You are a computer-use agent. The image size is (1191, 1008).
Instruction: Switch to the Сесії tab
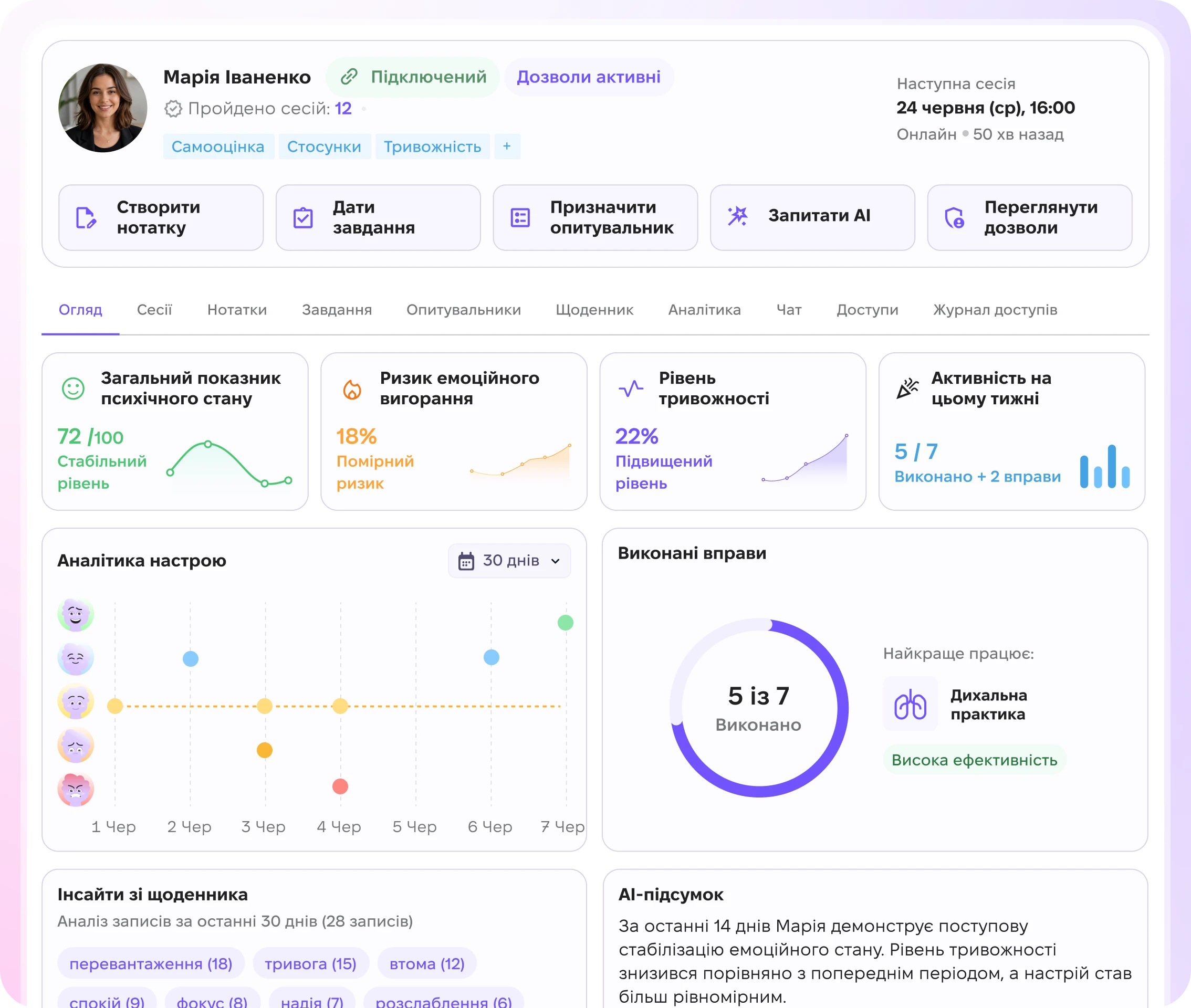pos(154,310)
